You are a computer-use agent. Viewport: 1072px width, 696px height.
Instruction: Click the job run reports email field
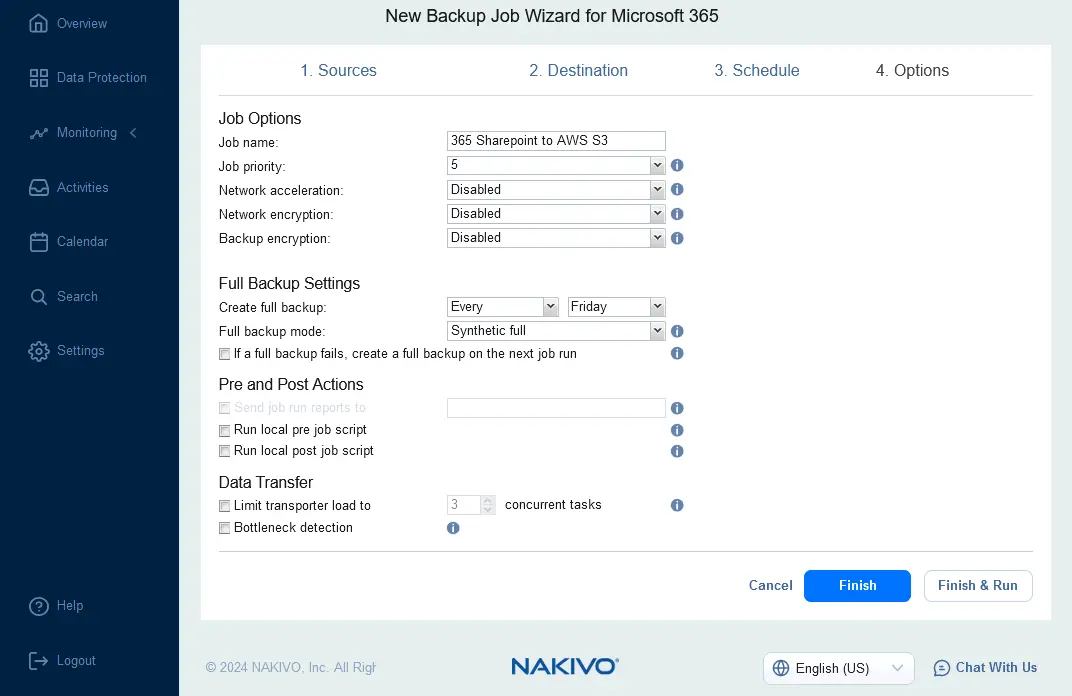coord(556,408)
